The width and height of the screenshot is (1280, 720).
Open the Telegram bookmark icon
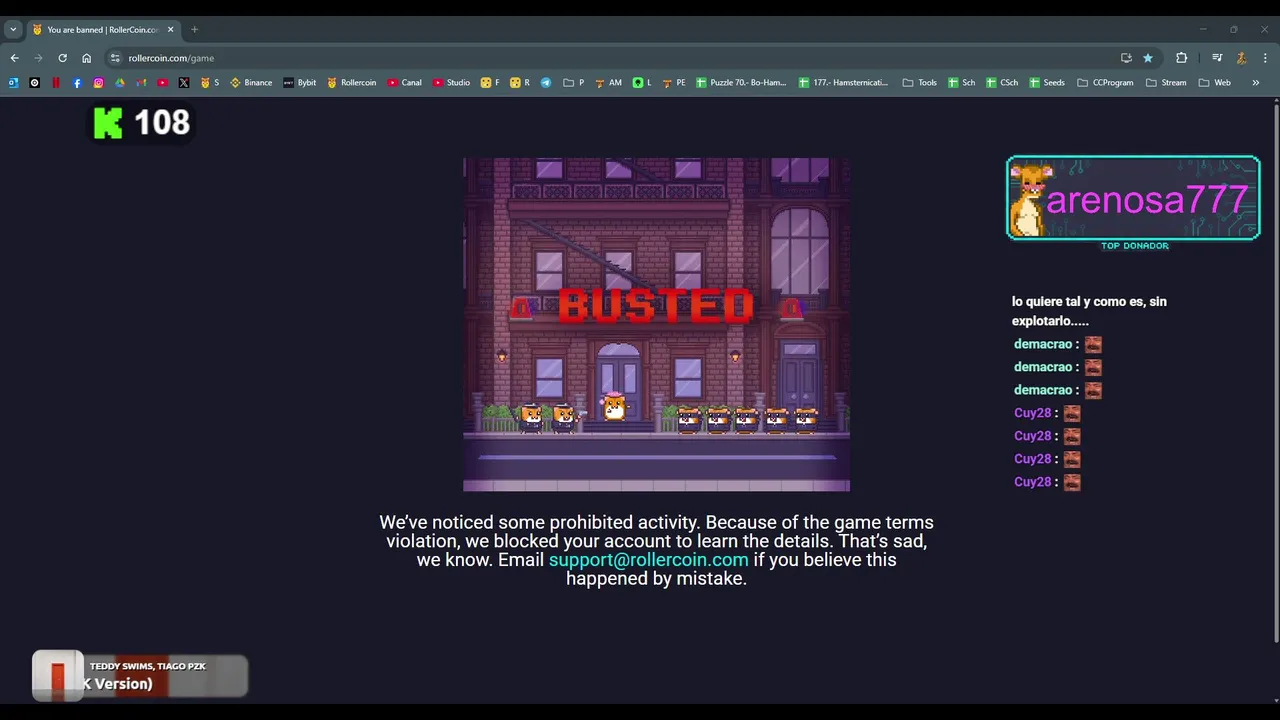546,83
